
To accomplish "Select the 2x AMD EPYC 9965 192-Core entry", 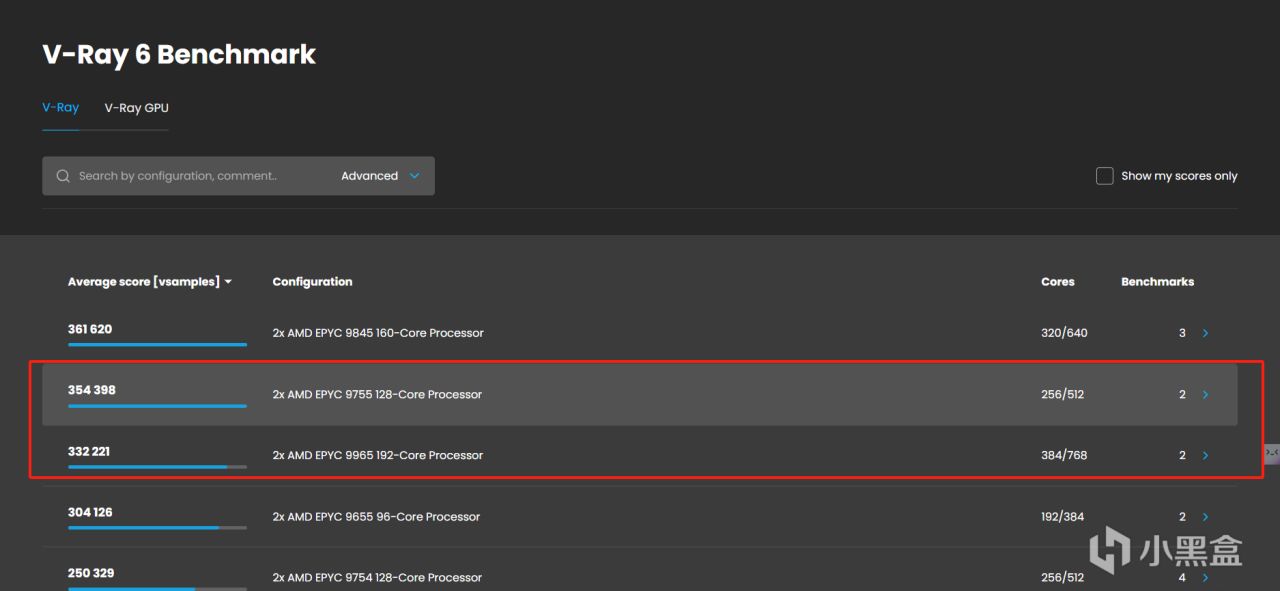I will [x=378, y=455].
